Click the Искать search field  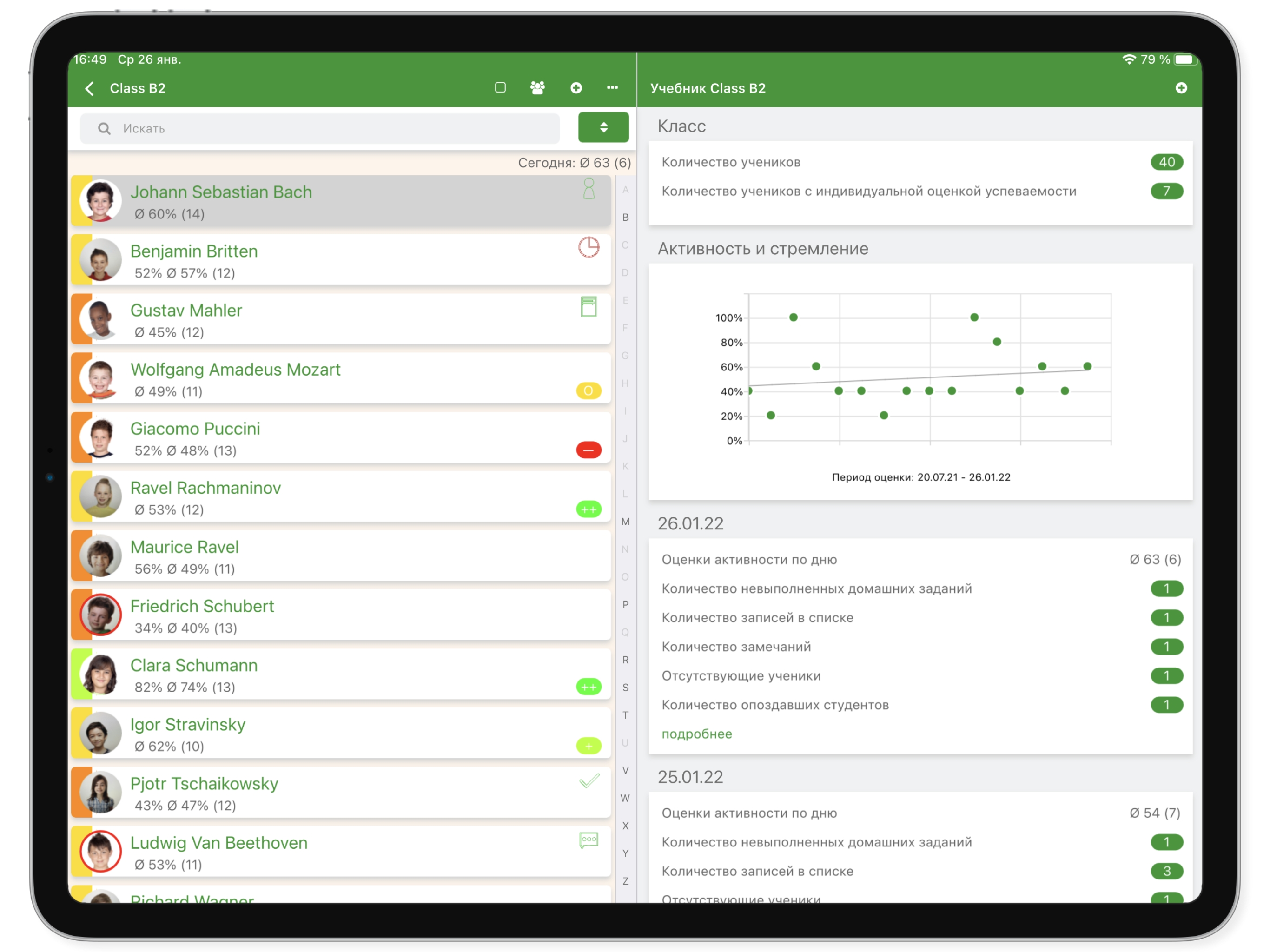pyautogui.click(x=322, y=129)
